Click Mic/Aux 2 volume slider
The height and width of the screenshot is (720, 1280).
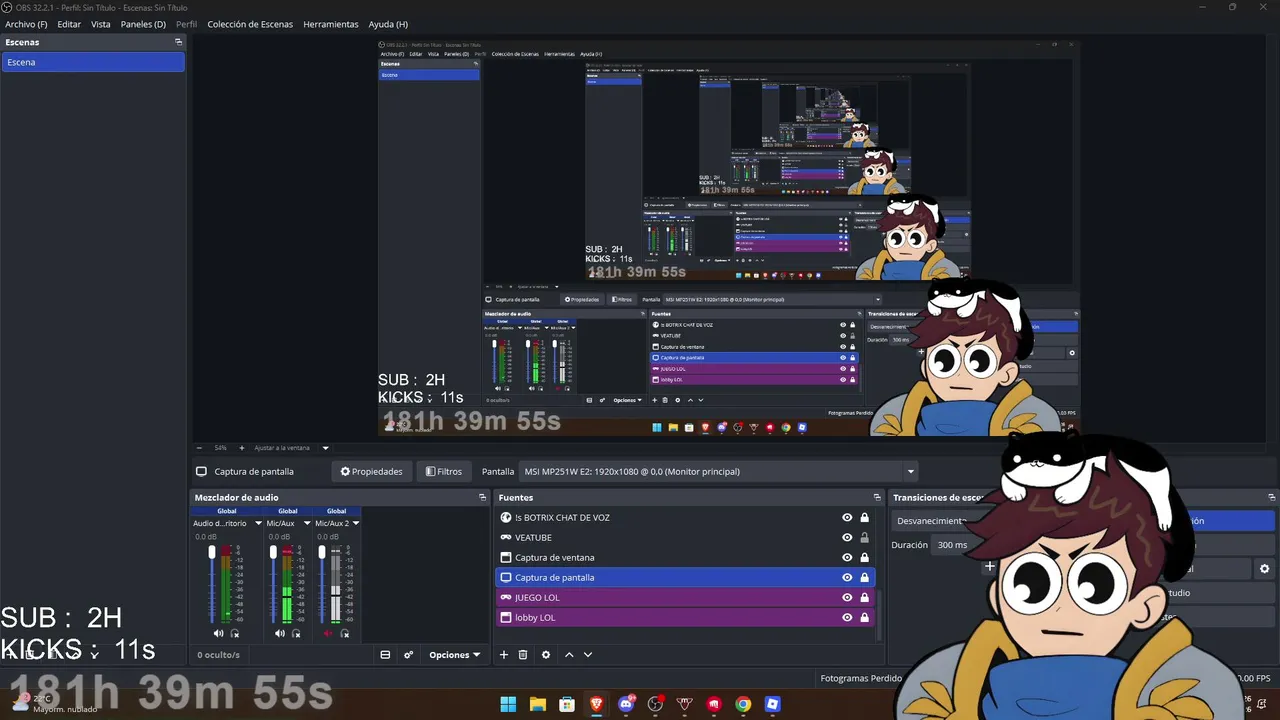[x=322, y=584]
